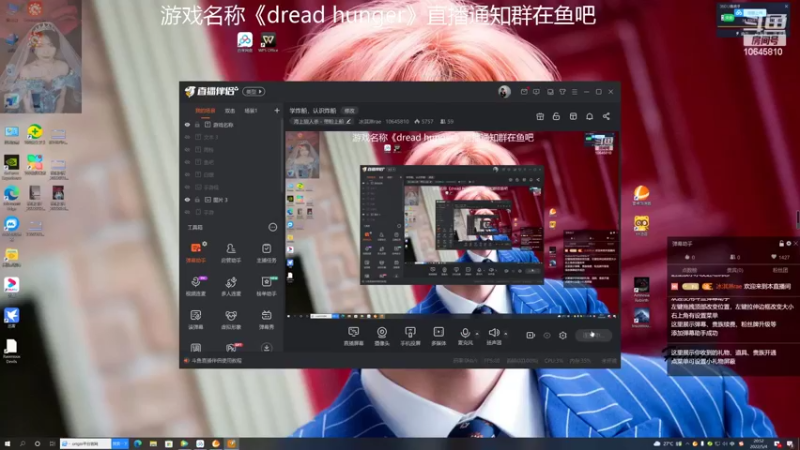Viewport: 800px width, 450px height.
Task: Open settings gear beside the start-live button
Action: pos(563,335)
